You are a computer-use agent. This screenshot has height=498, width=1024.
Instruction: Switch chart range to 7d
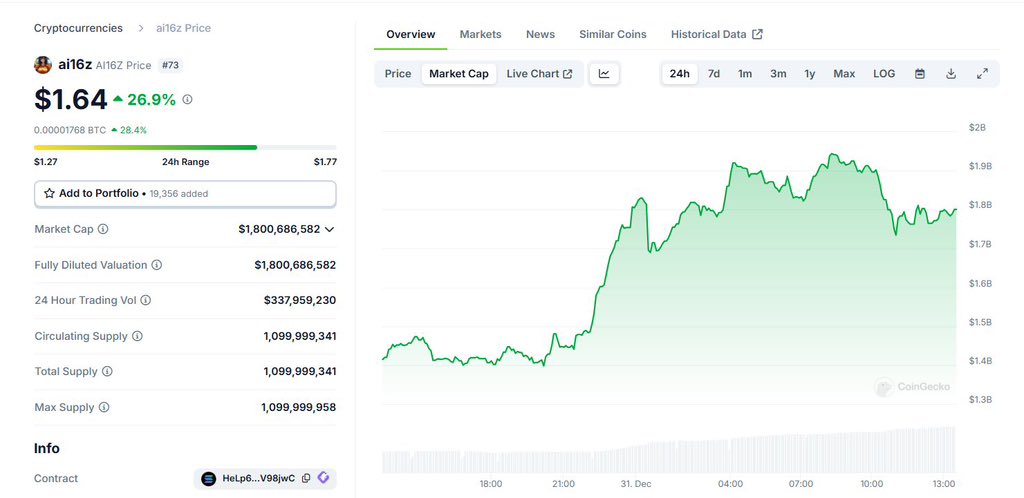click(714, 74)
